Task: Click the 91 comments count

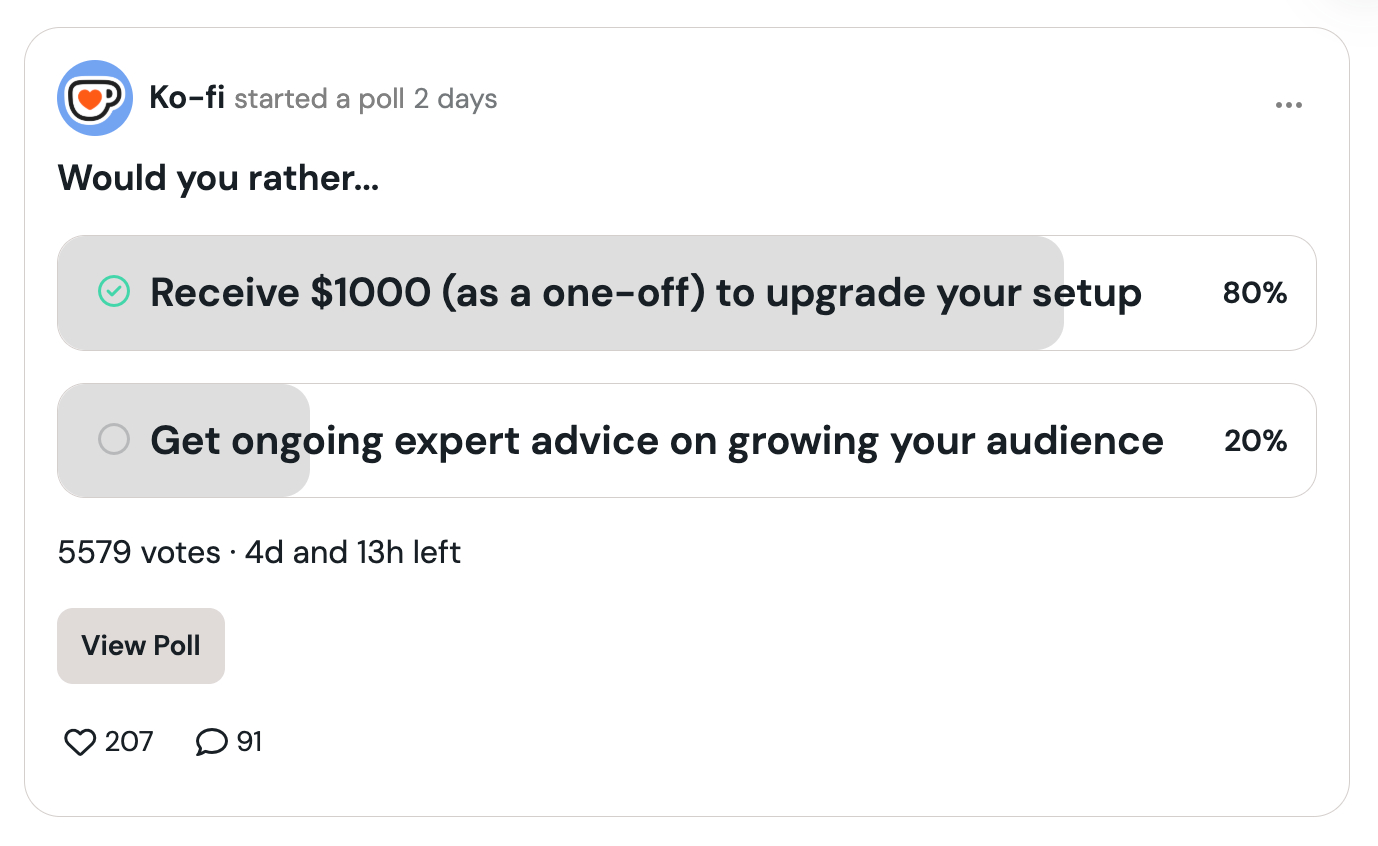Action: 249,742
